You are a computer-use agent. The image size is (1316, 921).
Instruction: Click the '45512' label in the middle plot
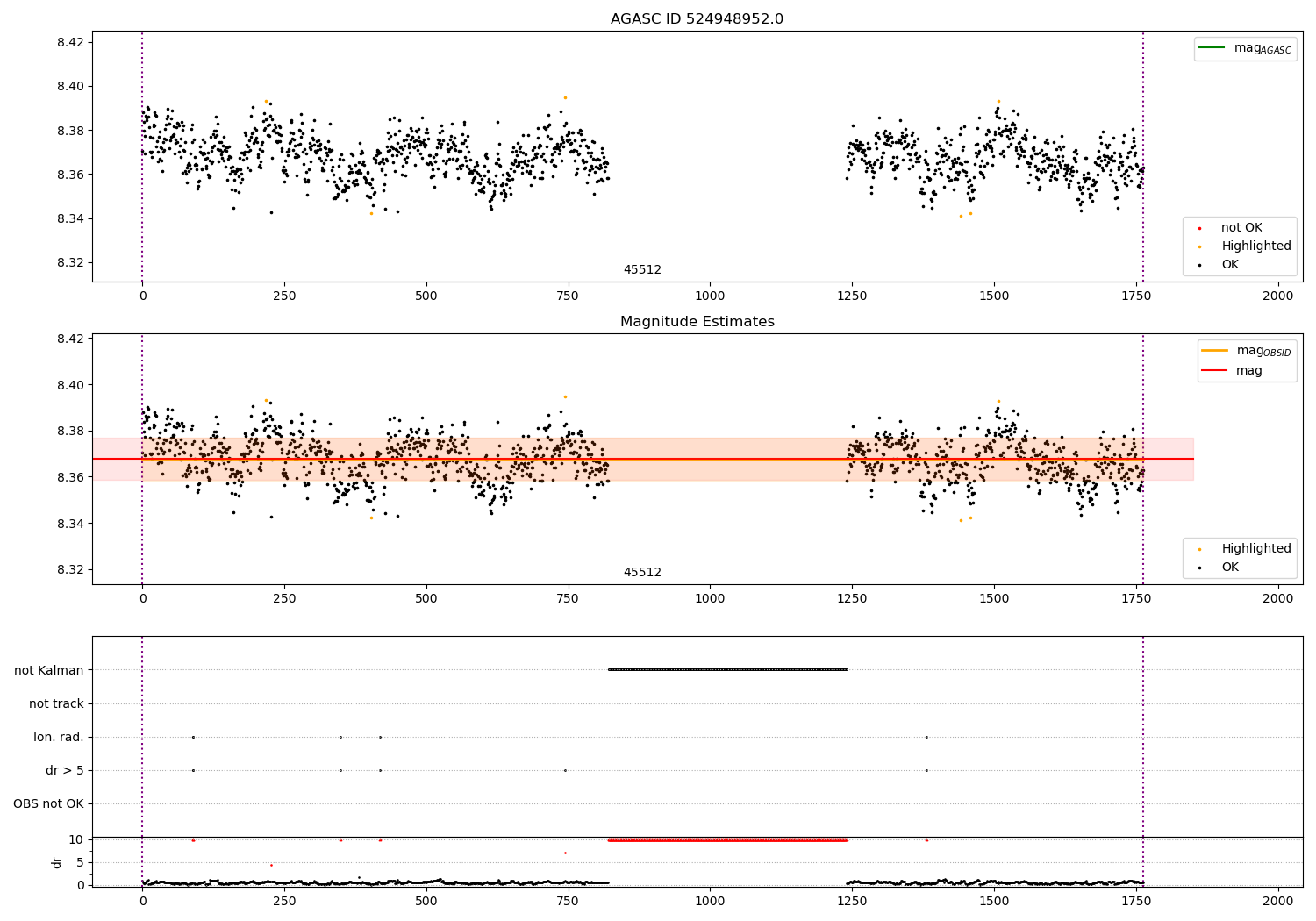tap(642, 573)
